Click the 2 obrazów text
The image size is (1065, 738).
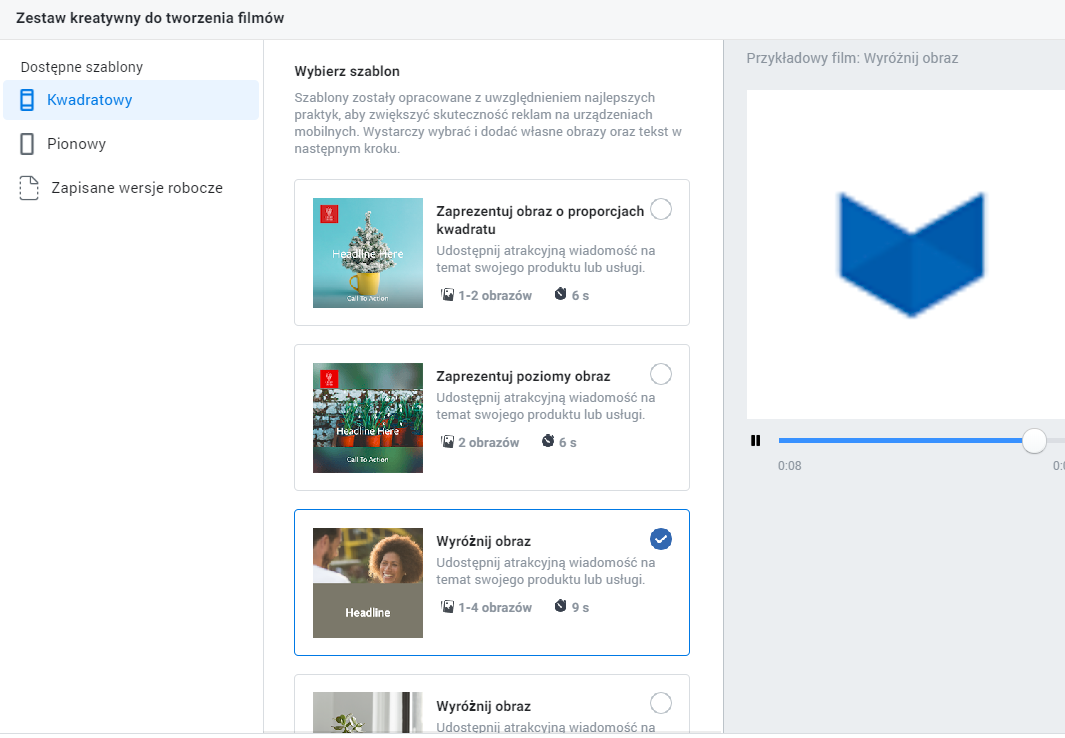(x=489, y=443)
